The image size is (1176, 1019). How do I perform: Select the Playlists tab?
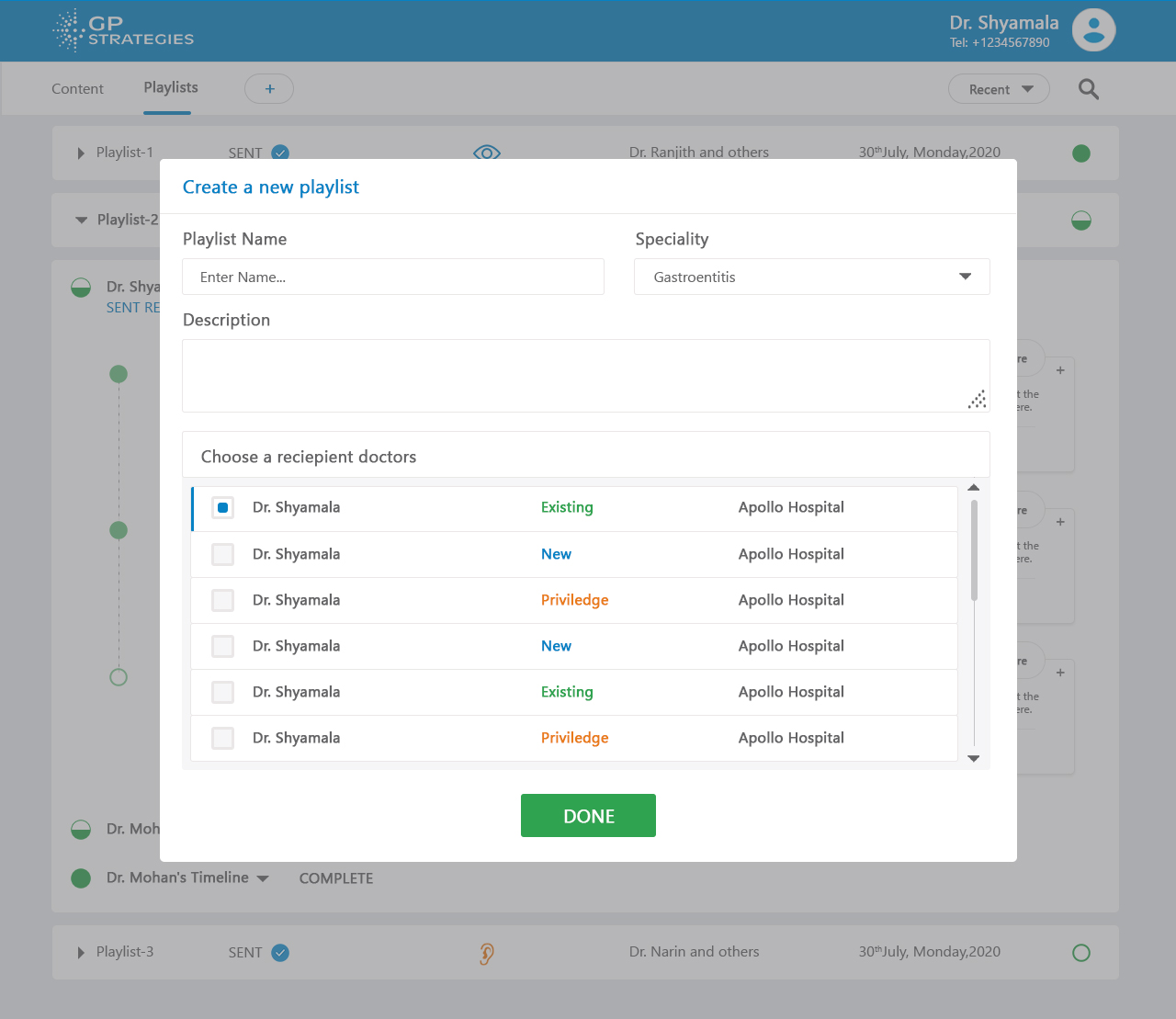[170, 88]
